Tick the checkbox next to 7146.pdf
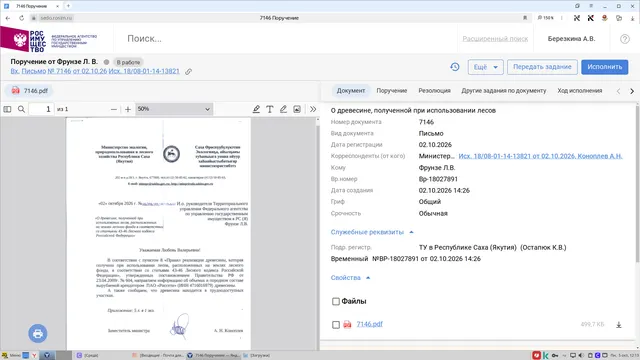 (x=336, y=324)
